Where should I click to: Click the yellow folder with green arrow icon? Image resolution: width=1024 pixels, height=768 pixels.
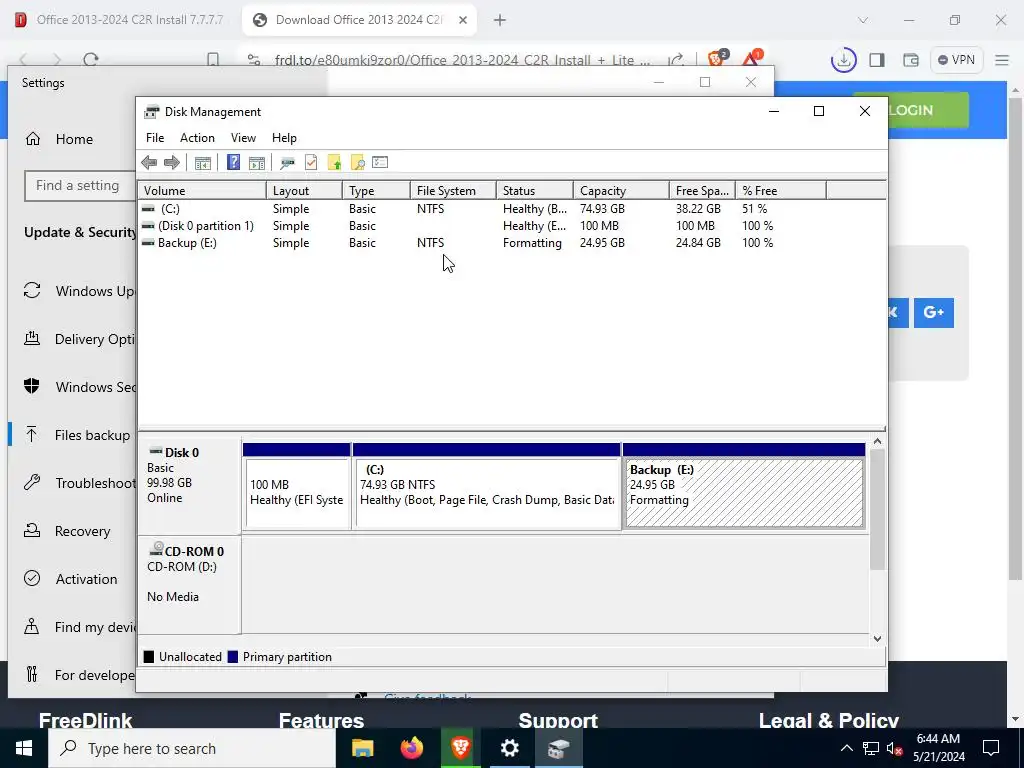(x=334, y=163)
